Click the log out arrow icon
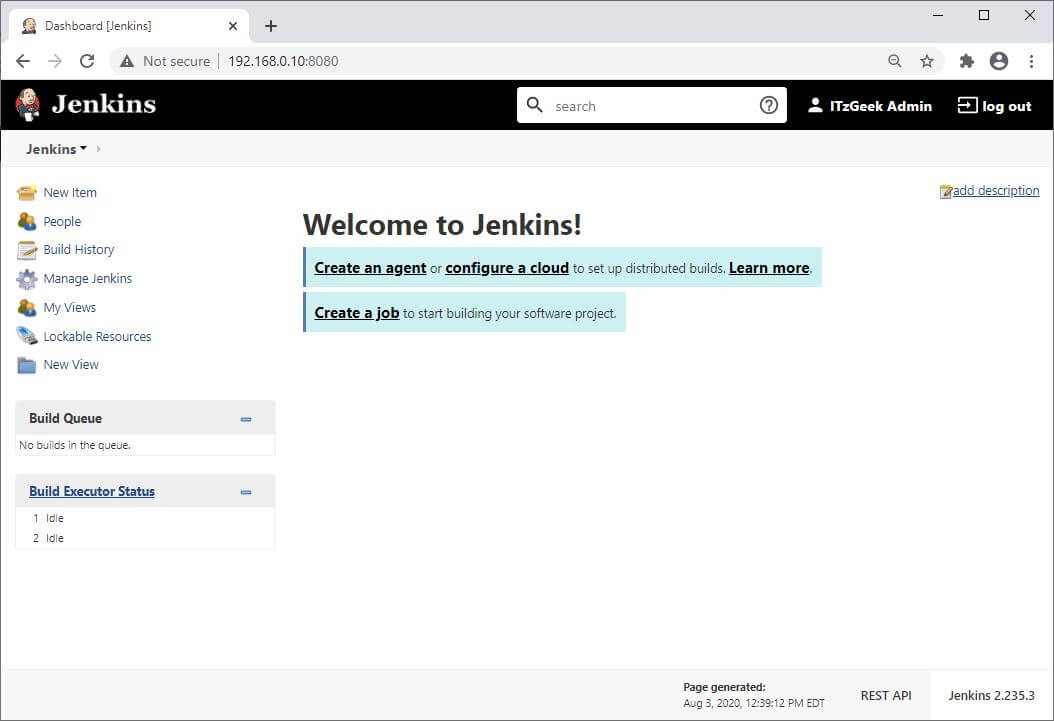Image resolution: width=1054 pixels, height=721 pixels. click(x=967, y=105)
